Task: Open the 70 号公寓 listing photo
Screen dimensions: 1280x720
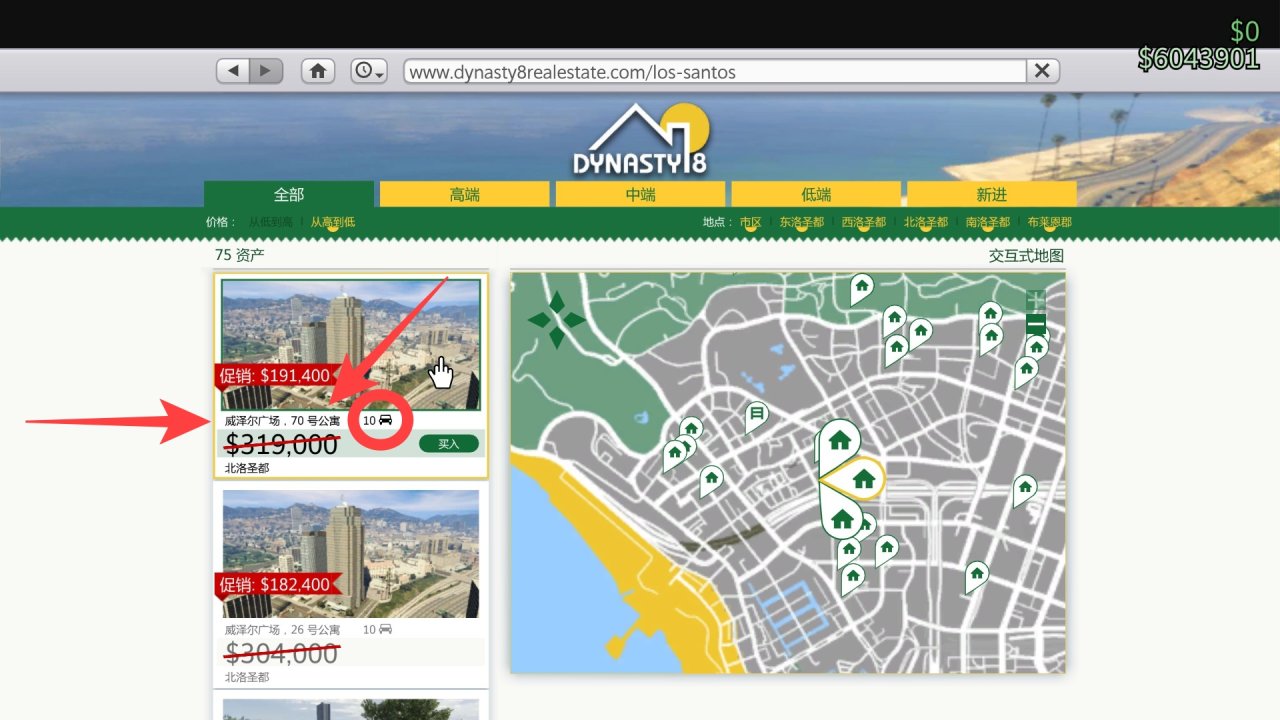Action: tap(351, 344)
